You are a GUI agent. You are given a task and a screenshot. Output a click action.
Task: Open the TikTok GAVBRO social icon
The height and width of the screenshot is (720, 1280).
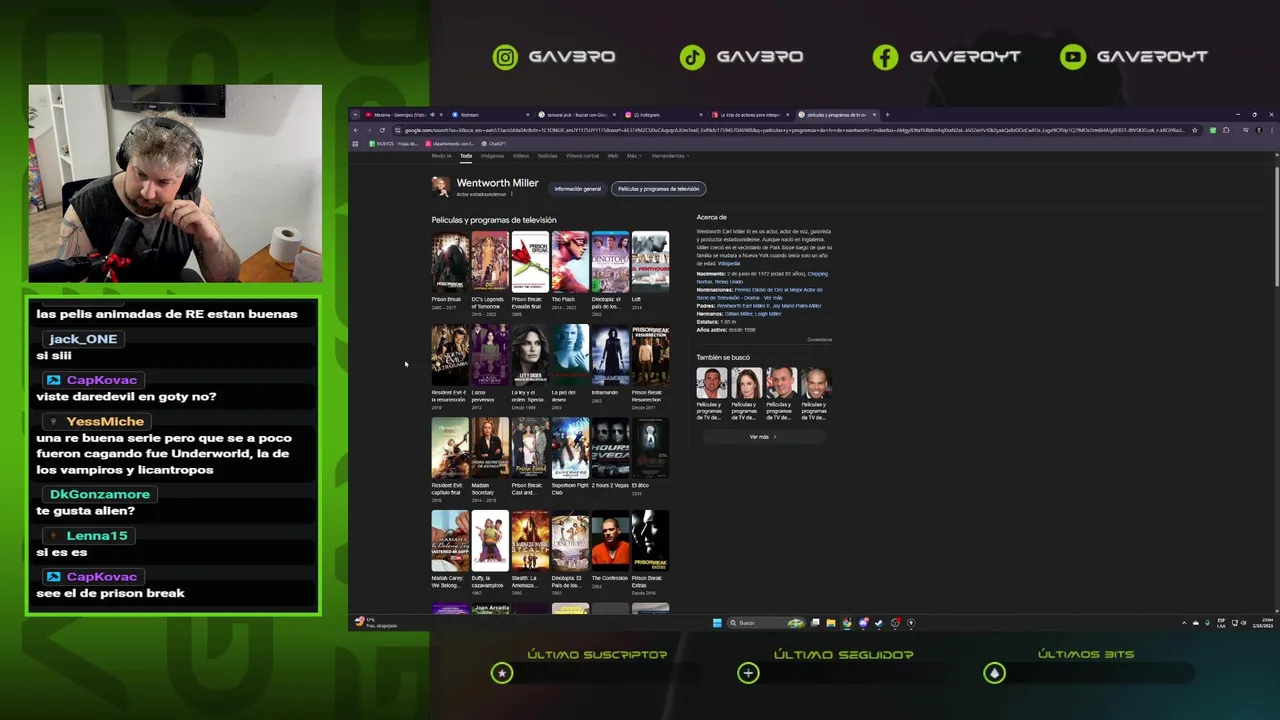[x=692, y=57]
